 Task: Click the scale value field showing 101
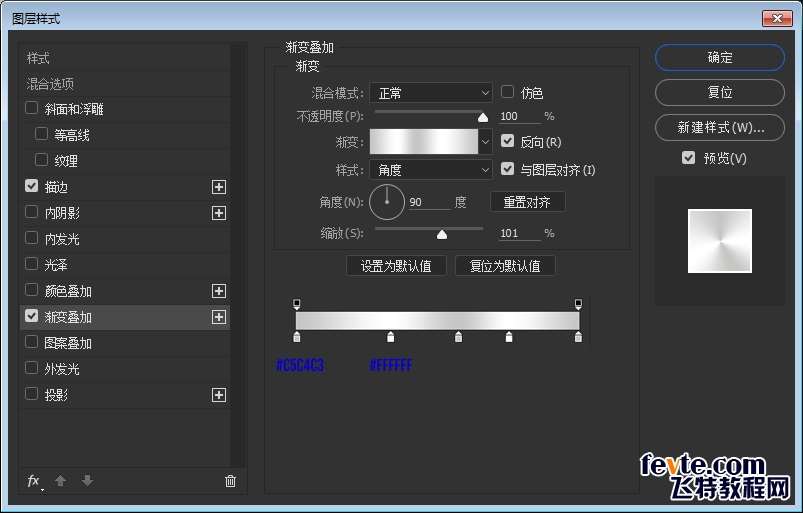click(x=519, y=233)
